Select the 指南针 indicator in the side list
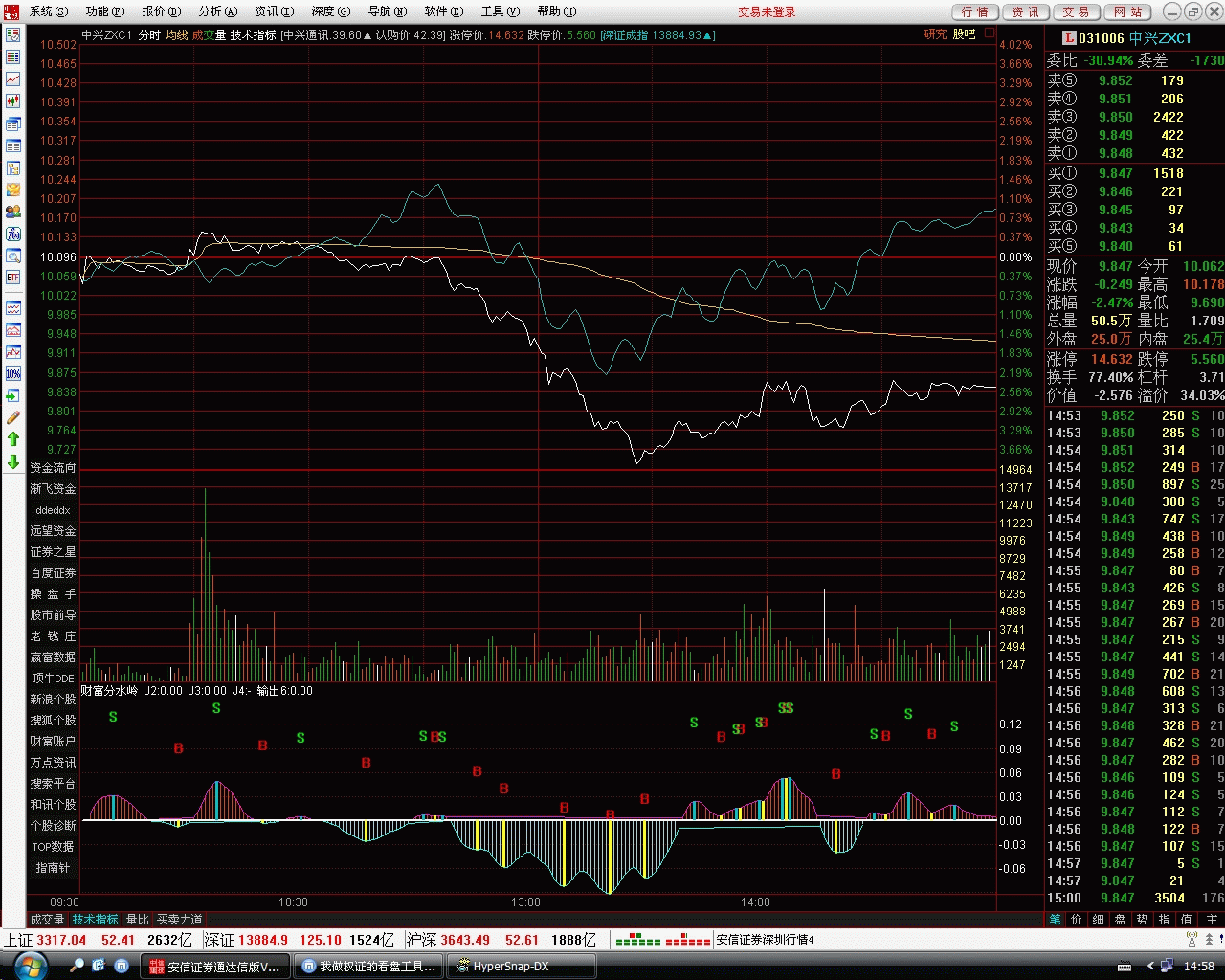The height and width of the screenshot is (980, 1225). pos(53,868)
